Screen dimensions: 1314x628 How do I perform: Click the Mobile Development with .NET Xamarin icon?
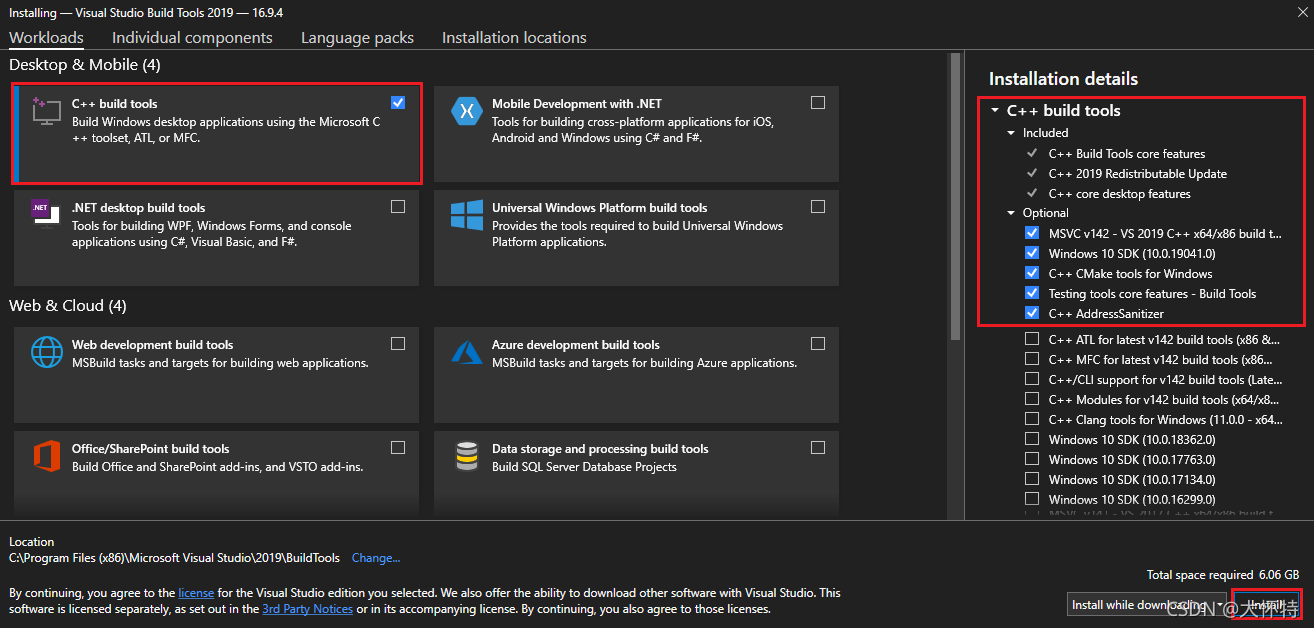467,110
